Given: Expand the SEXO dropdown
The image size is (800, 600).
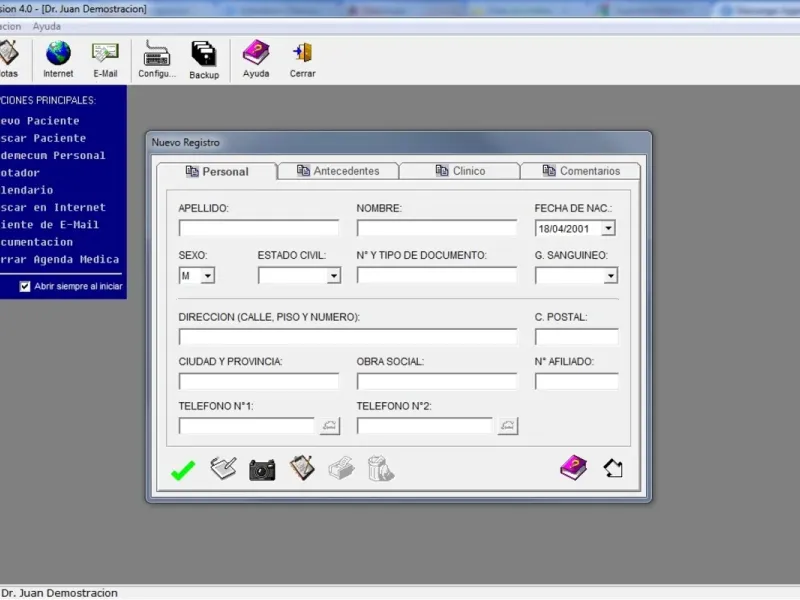Looking at the screenshot, I should coord(207,276).
